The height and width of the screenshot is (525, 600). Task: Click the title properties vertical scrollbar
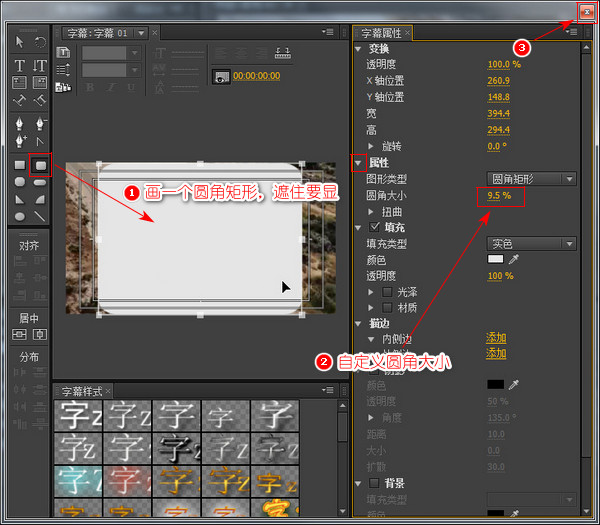point(586,256)
